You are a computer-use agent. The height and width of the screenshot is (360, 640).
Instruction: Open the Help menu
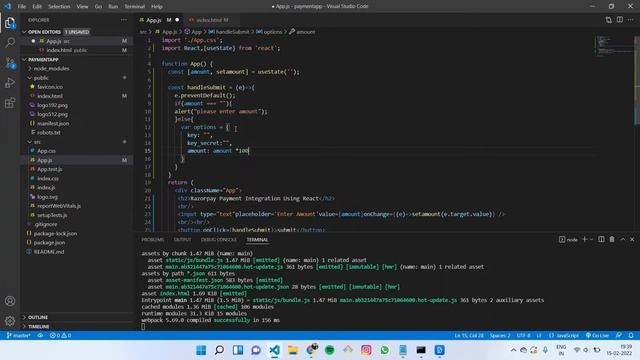coord(157,6)
